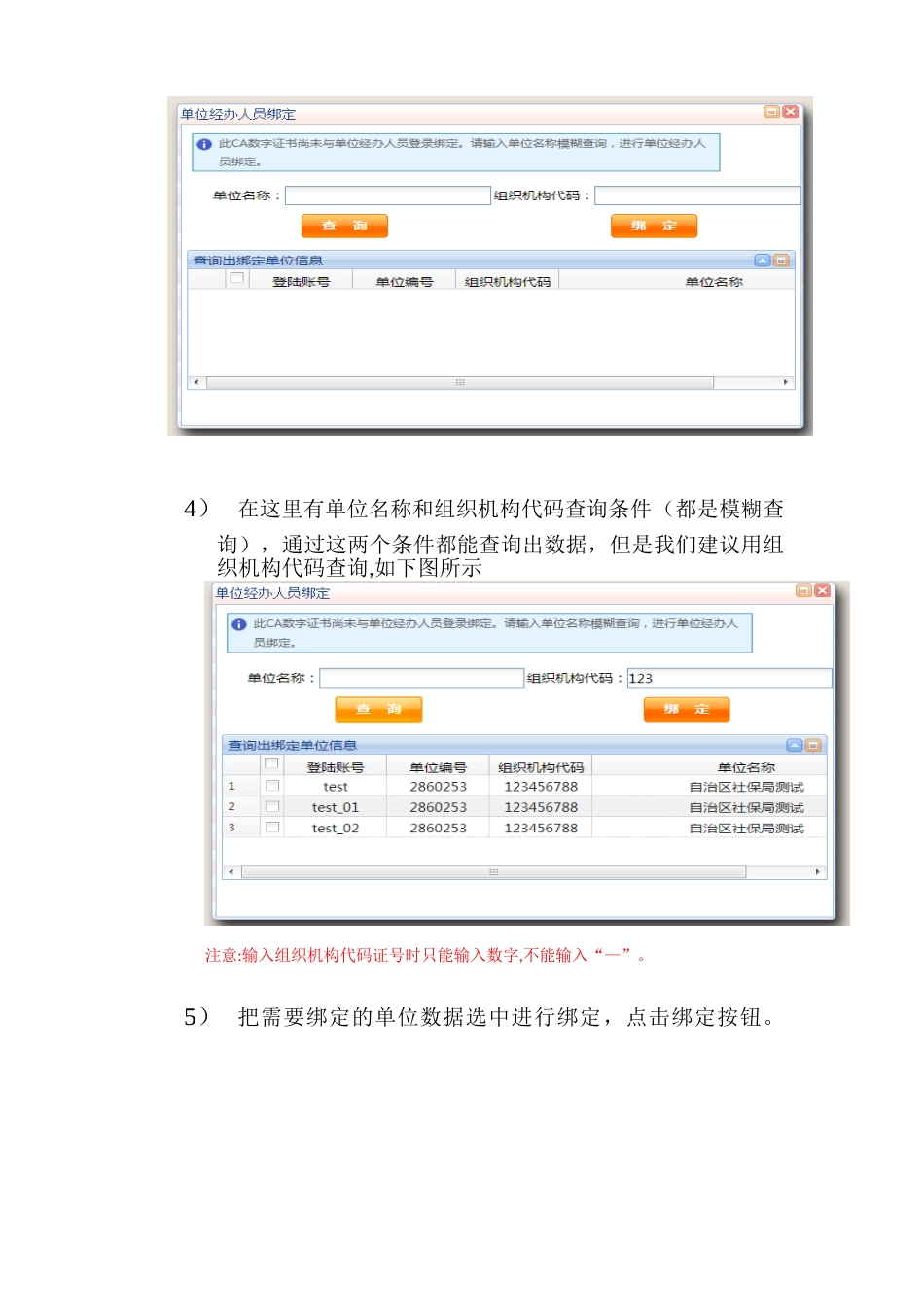Toggle select-all checkbox in the upper grid header
This screenshot has height=1307, width=924.
(x=236, y=278)
